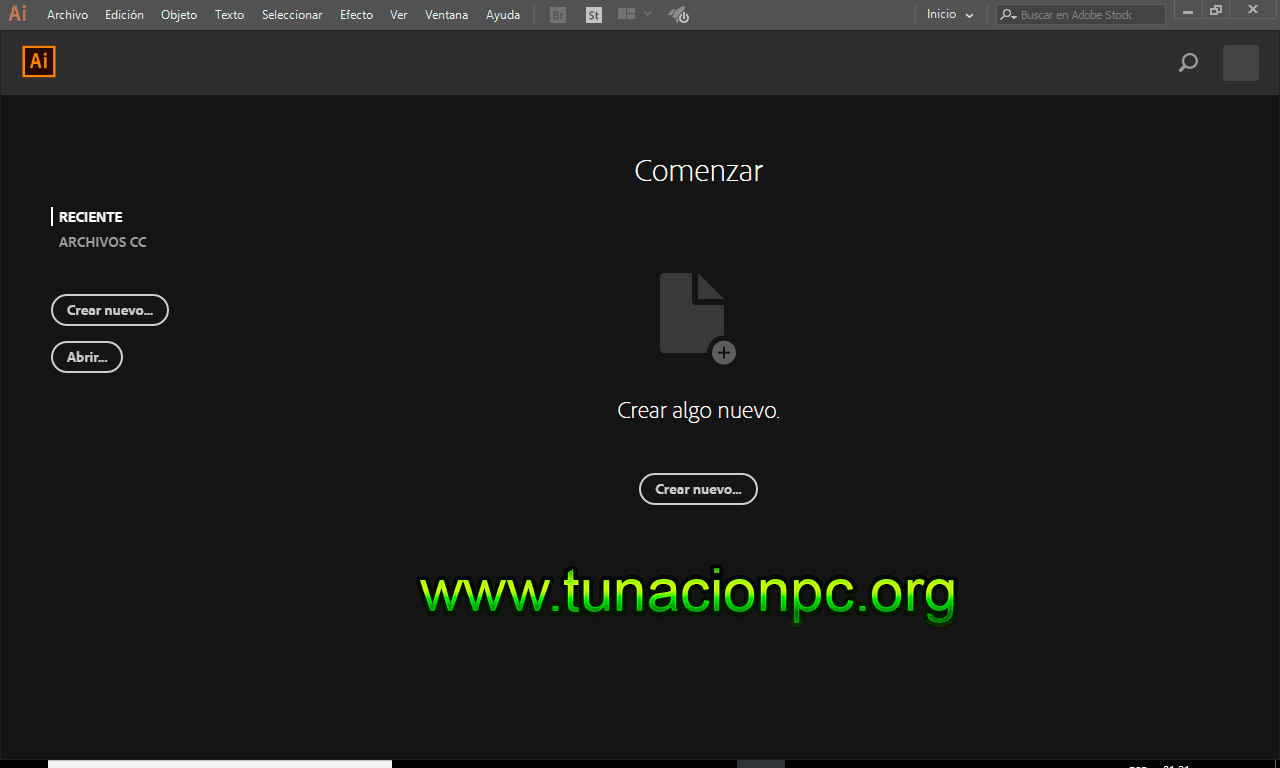
Task: Click the left sidebar Crear nuevo... button
Action: pos(110,310)
